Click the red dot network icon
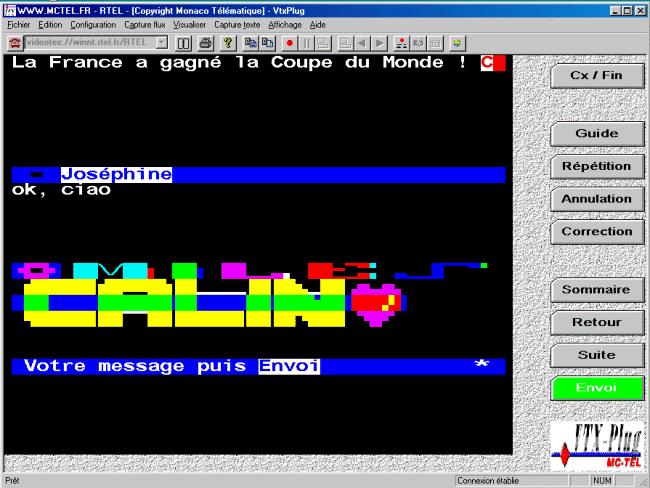The width and height of the screenshot is (650, 488). coord(401,43)
